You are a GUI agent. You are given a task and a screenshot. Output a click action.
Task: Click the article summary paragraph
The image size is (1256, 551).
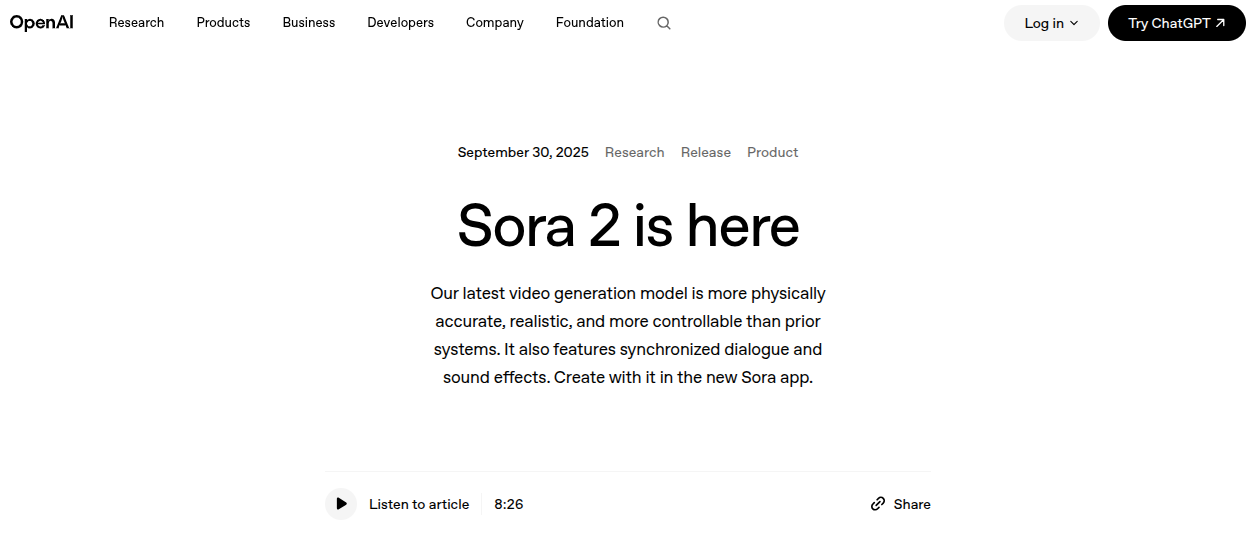(628, 336)
